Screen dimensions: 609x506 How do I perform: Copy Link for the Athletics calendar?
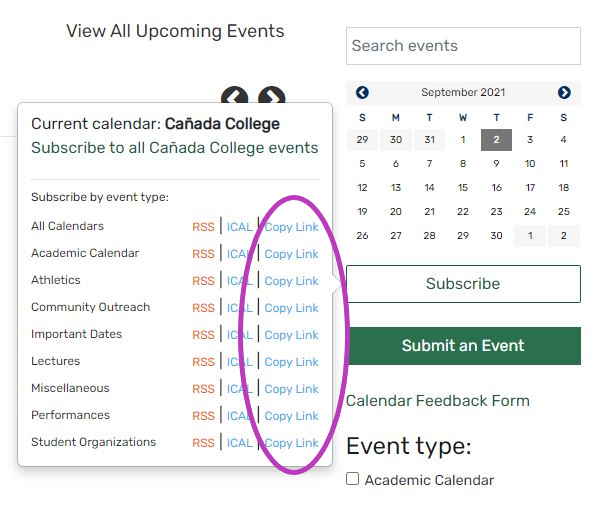[x=291, y=281]
